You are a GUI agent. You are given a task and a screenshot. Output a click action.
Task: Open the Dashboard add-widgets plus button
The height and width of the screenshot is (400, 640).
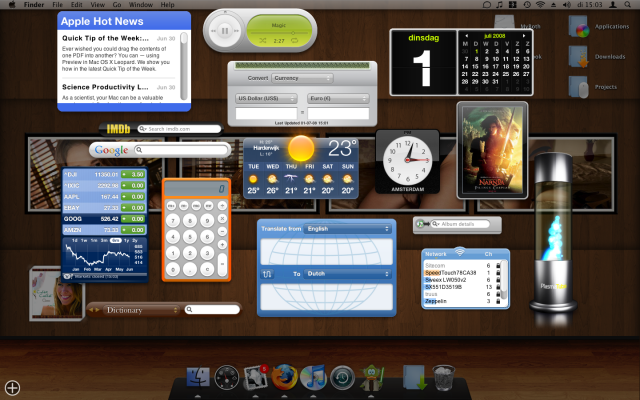[13, 388]
